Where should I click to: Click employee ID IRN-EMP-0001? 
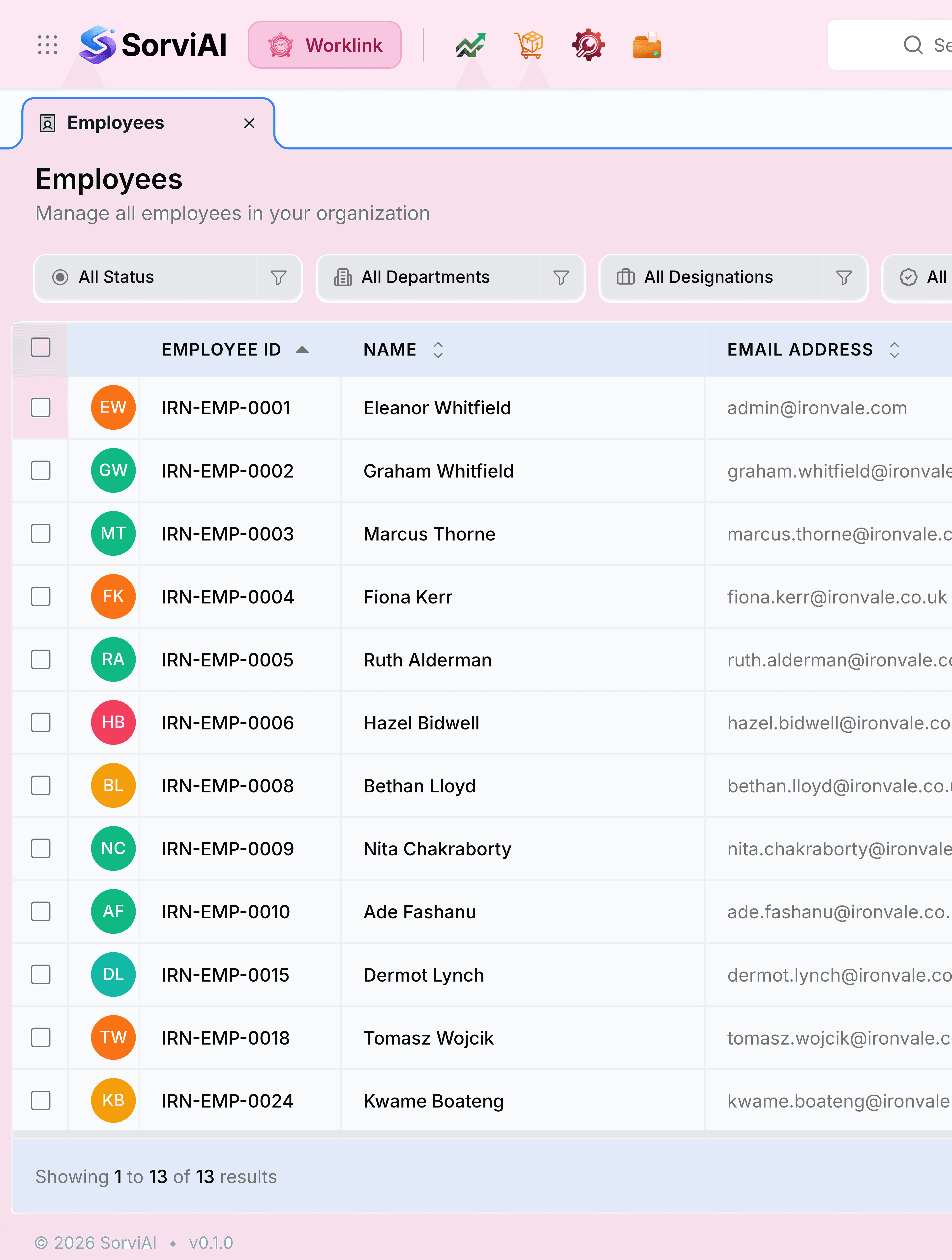[x=226, y=408]
